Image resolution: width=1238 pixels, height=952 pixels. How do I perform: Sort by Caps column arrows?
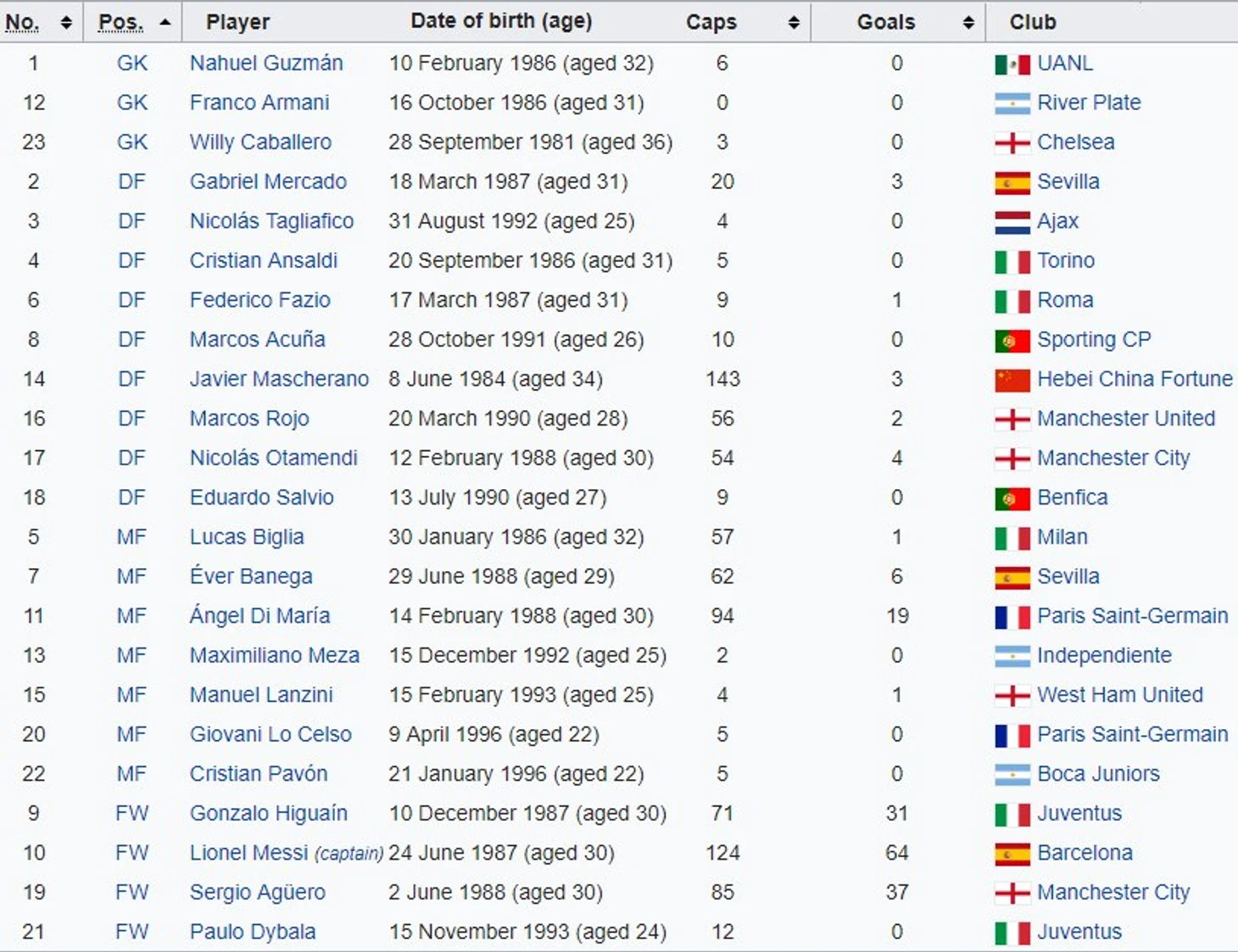tap(794, 23)
